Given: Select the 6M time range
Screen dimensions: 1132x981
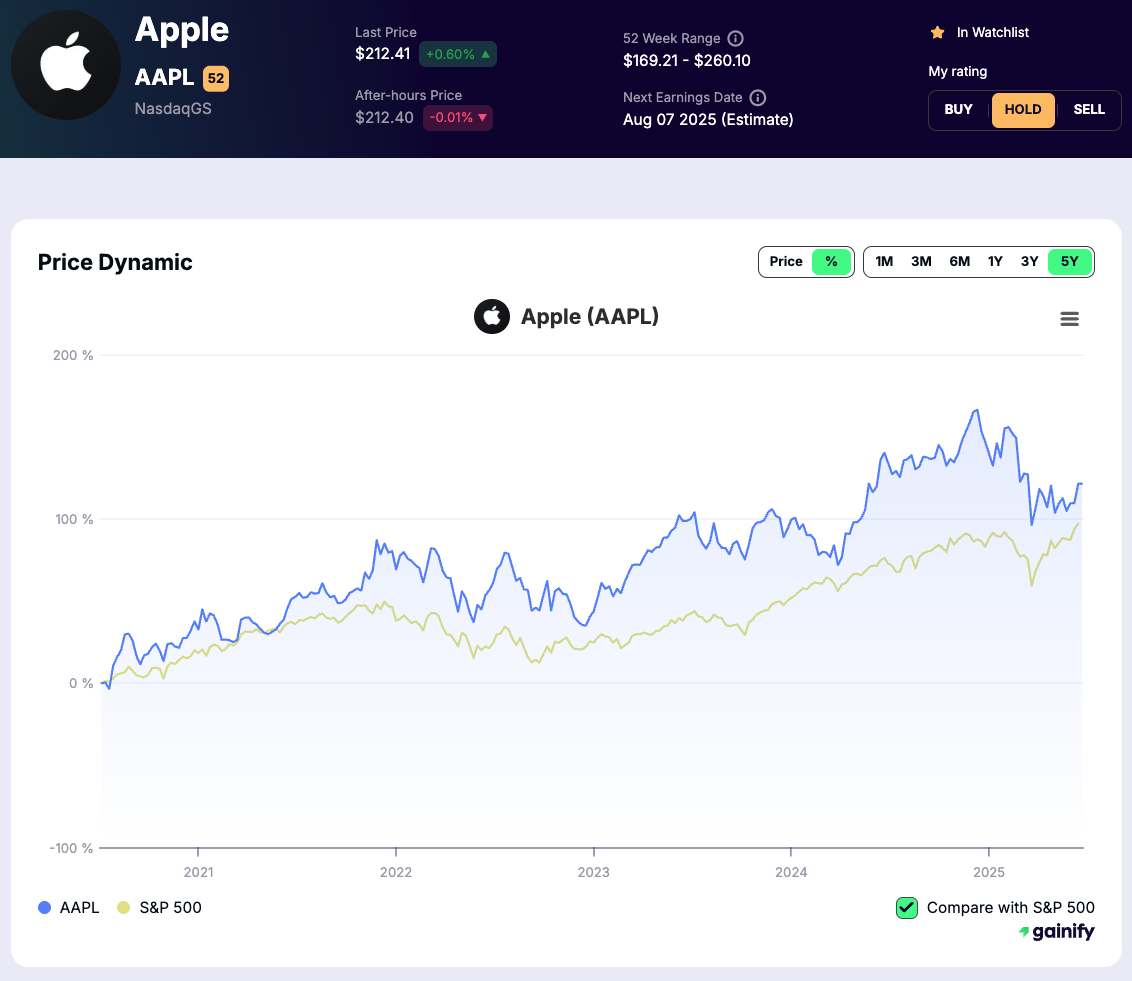Looking at the screenshot, I should [x=959, y=261].
